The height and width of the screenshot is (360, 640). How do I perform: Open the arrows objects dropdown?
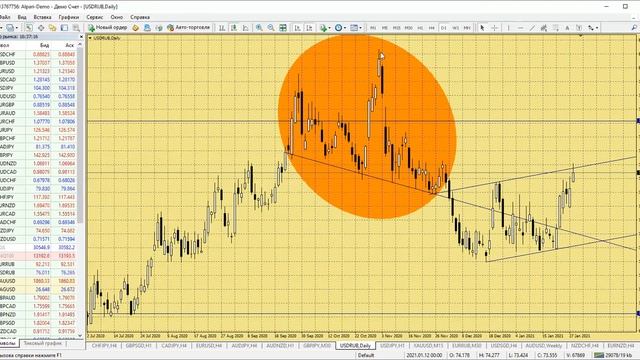pos(593,28)
